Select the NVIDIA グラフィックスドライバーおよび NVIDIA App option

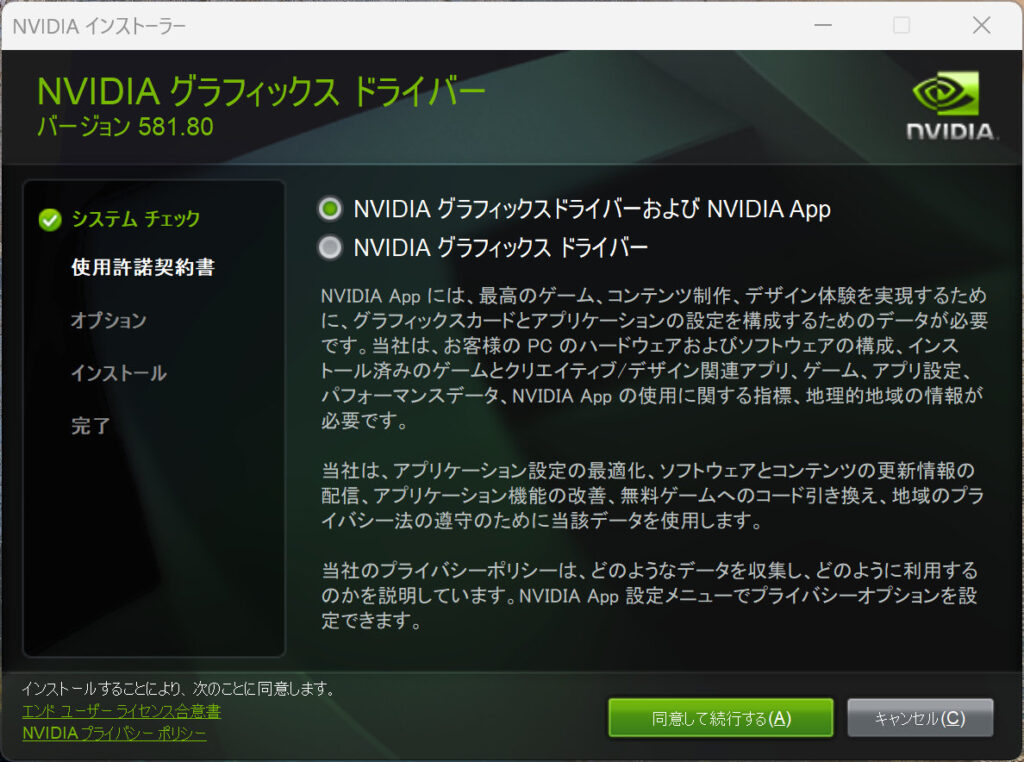click(x=328, y=209)
